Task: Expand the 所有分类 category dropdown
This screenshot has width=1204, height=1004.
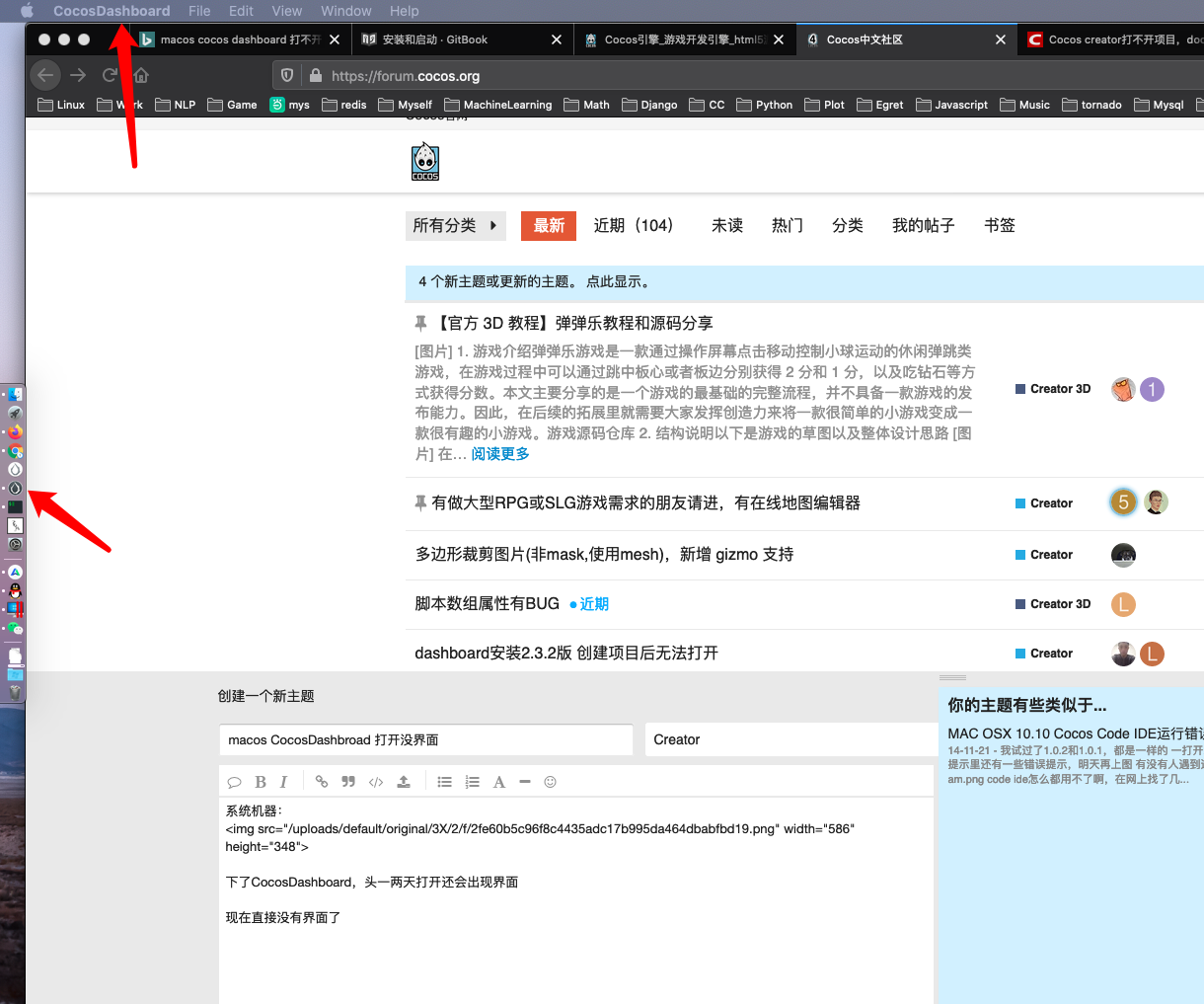Action: pos(456,225)
